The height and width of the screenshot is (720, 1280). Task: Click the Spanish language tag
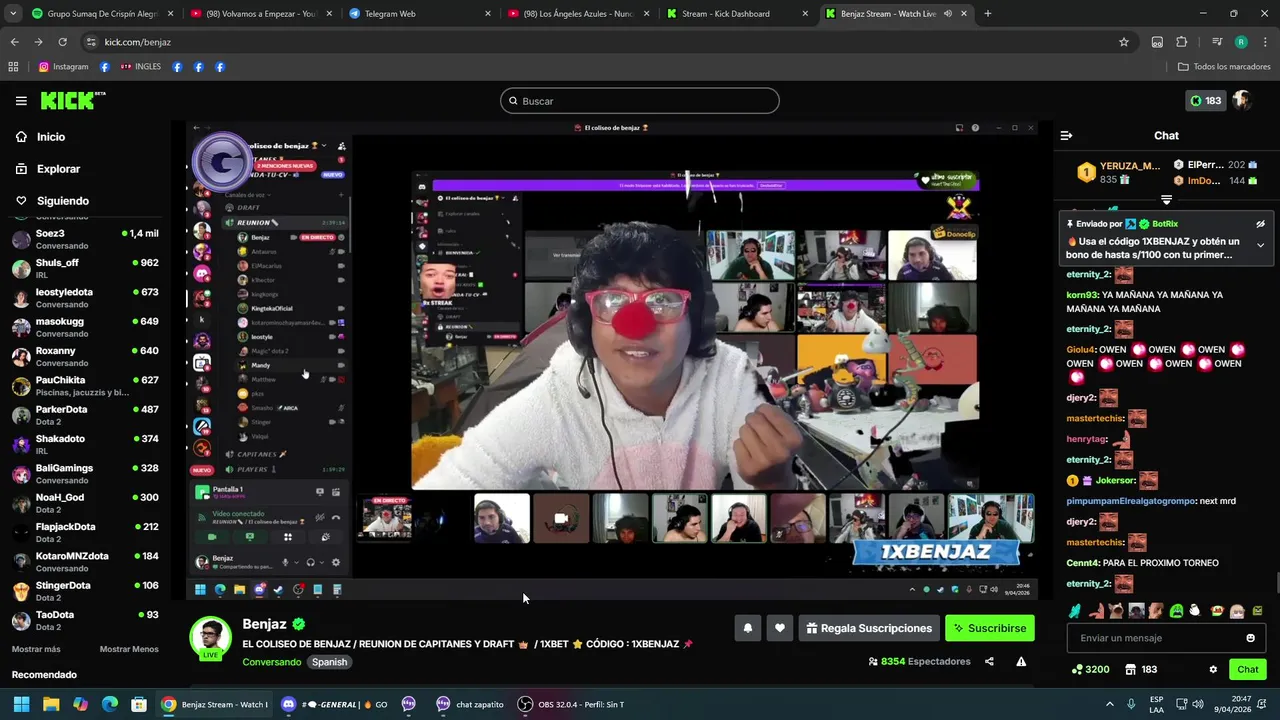point(329,662)
